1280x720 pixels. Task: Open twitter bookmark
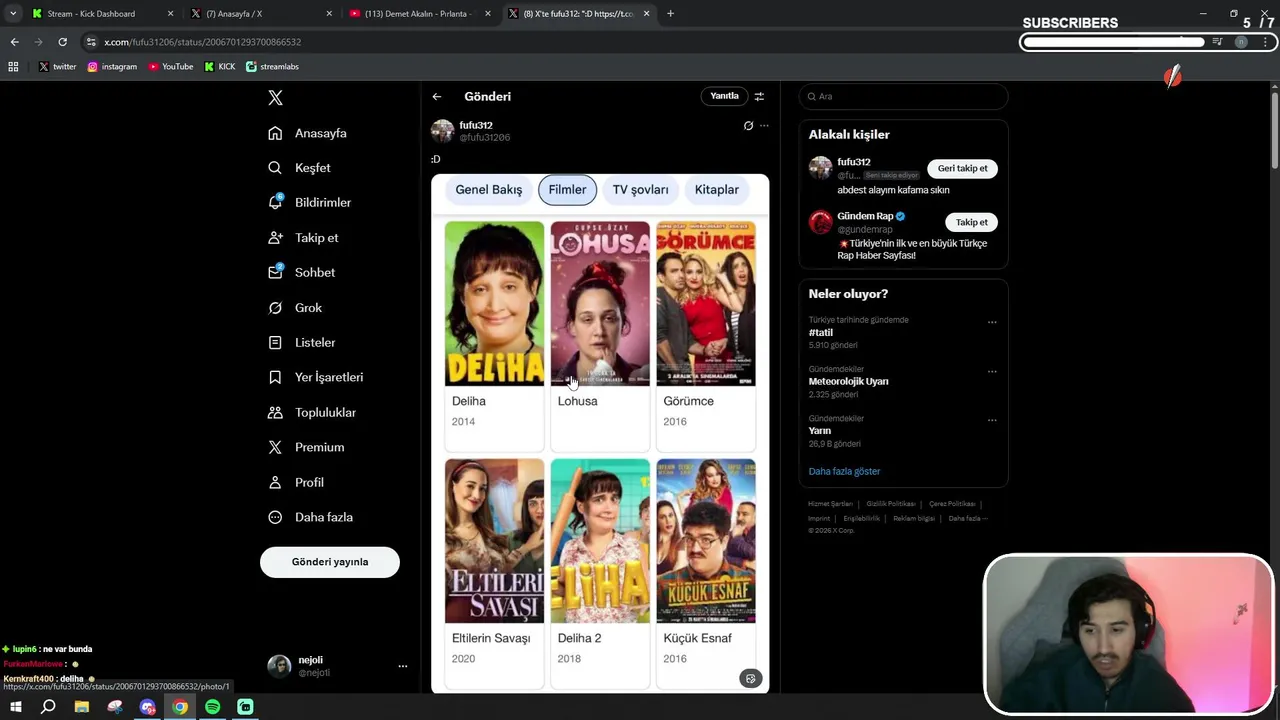click(57, 67)
